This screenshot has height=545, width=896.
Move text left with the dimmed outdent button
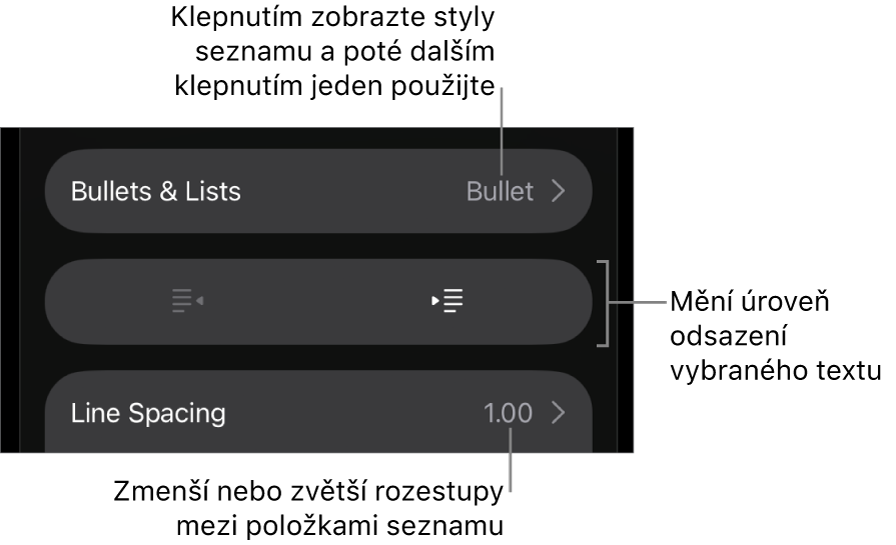[187, 301]
